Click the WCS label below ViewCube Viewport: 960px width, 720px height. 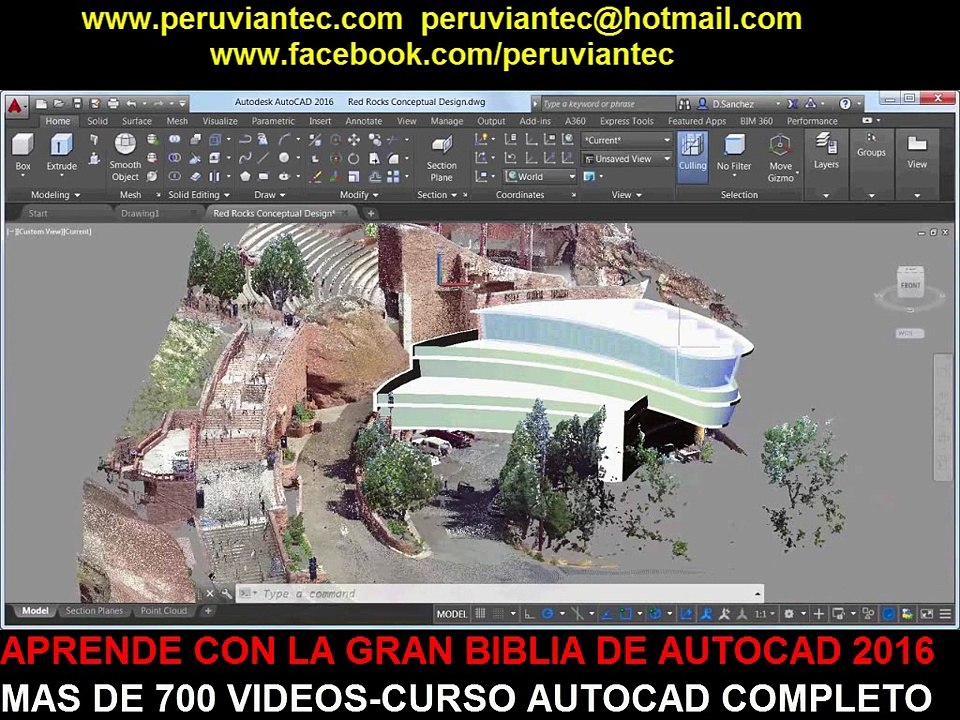pyautogui.click(x=909, y=333)
